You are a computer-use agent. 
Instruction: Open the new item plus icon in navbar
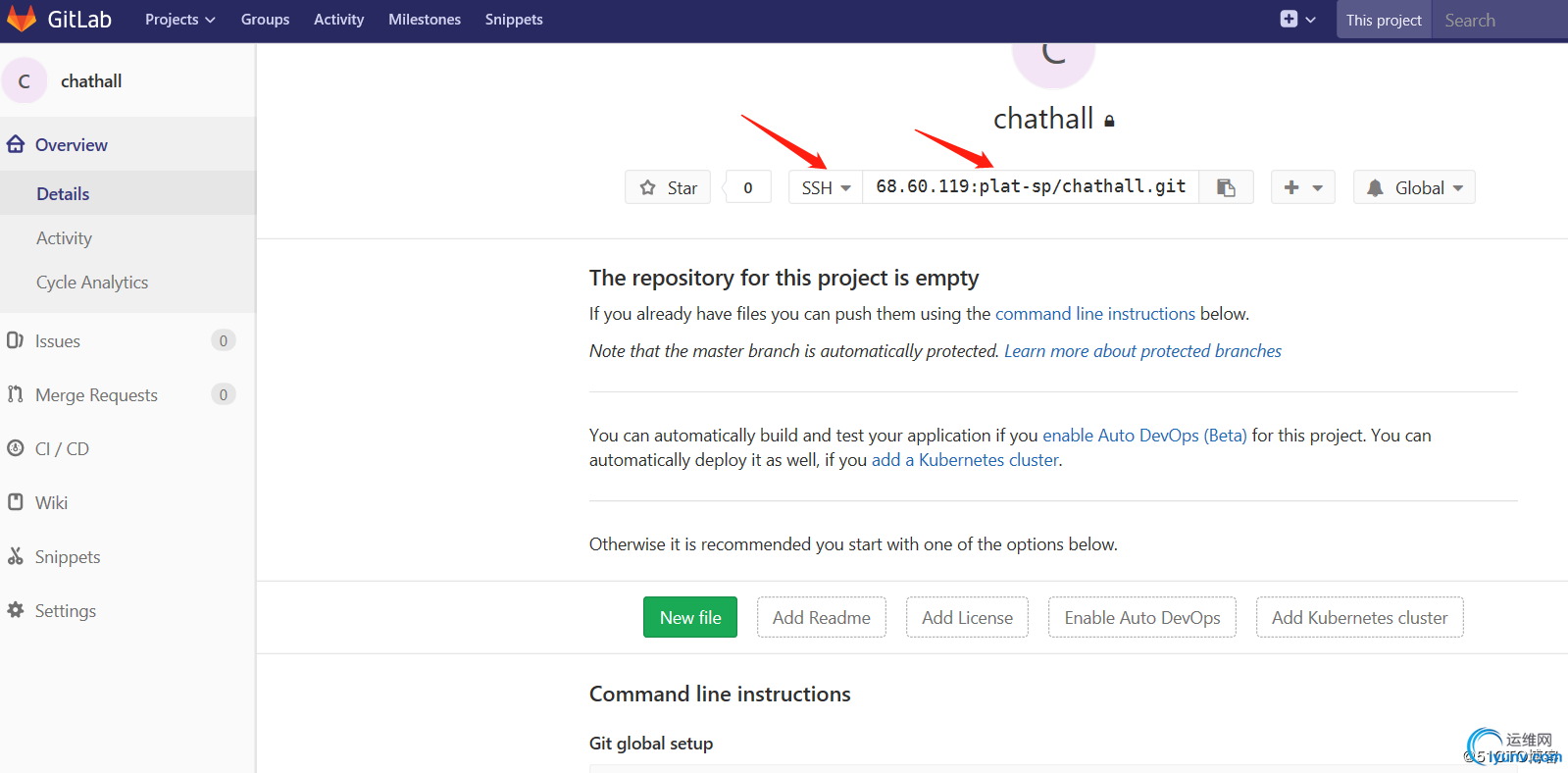pos(1289,19)
